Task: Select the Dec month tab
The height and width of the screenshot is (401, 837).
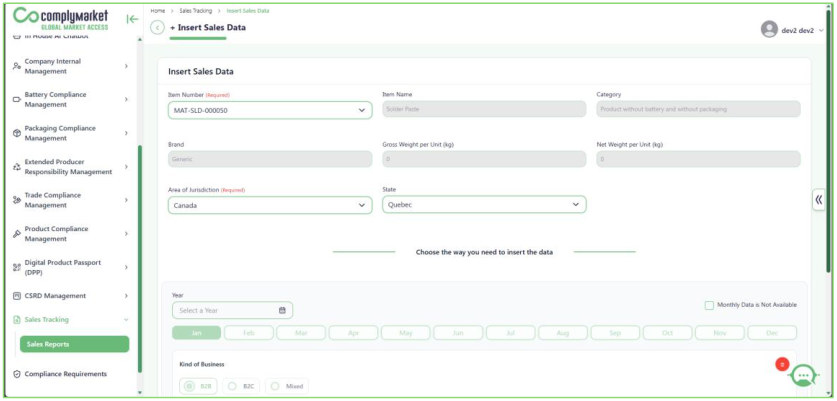Action: click(772, 333)
